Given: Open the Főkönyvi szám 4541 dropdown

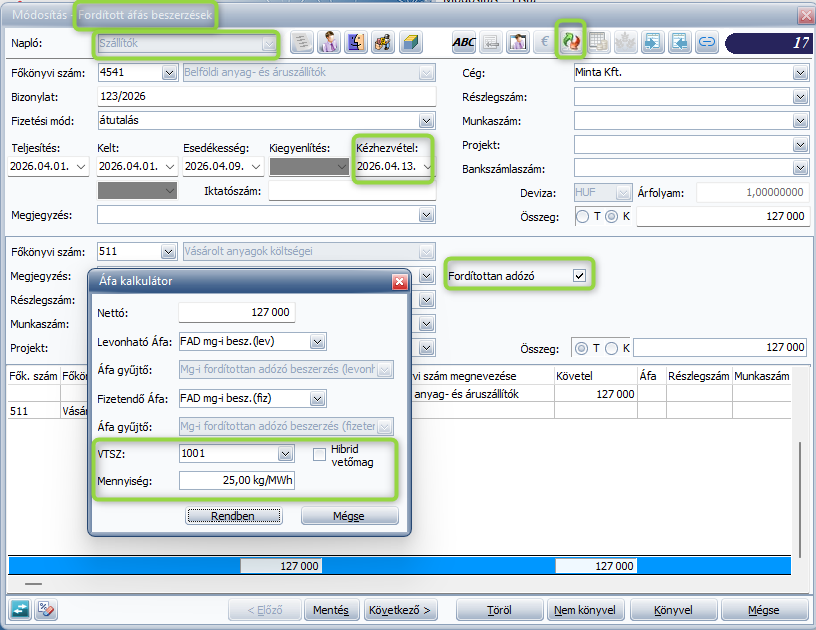Looking at the screenshot, I should [169, 73].
